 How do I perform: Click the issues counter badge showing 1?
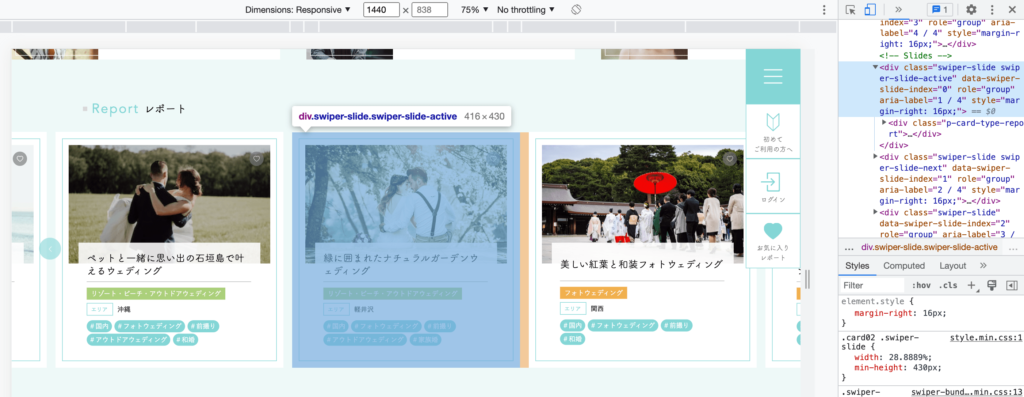coord(940,10)
